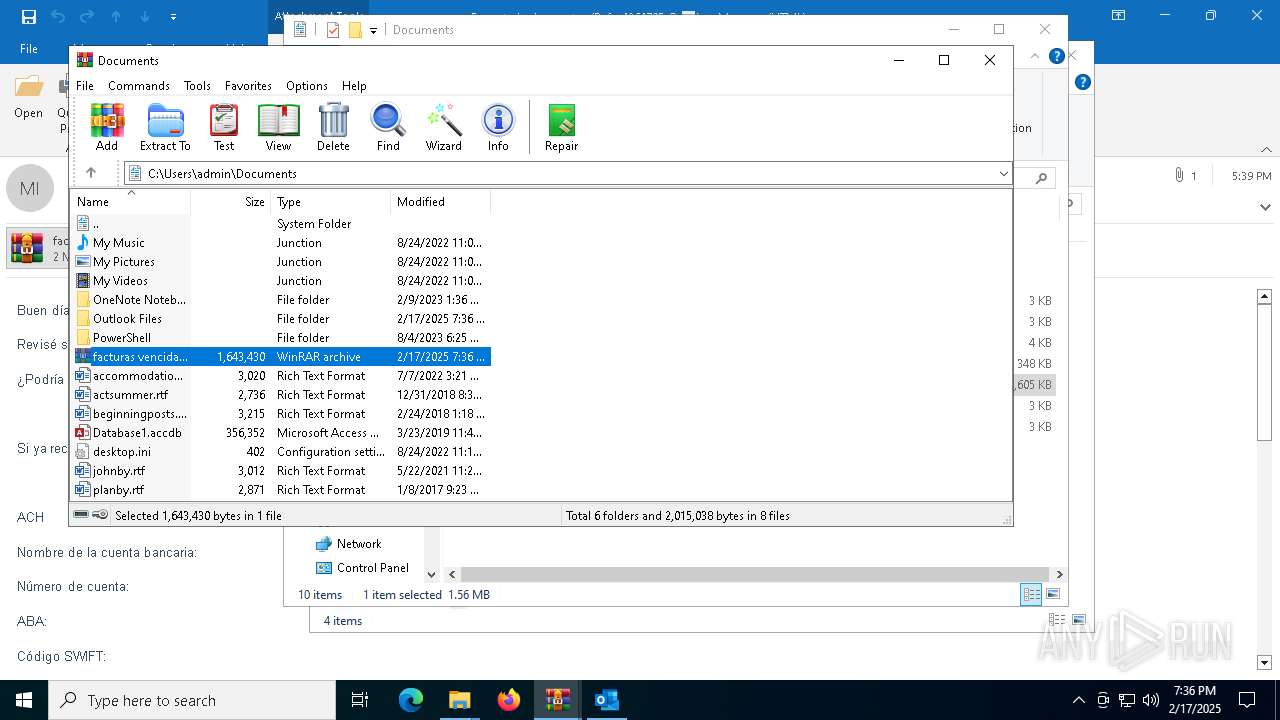Image resolution: width=1280 pixels, height=720 pixels.
Task: Click the Find magnifier icon
Action: point(388,127)
